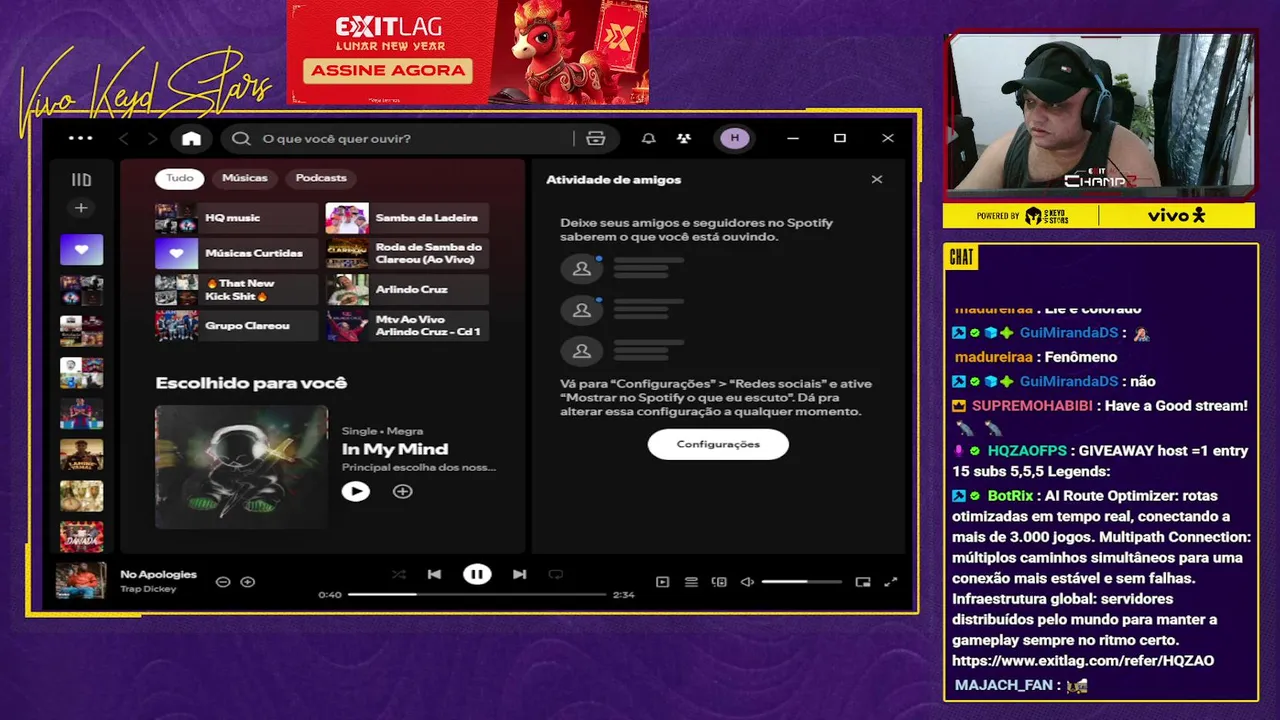Adjust the volume slider
The width and height of the screenshot is (1280, 720).
point(801,582)
